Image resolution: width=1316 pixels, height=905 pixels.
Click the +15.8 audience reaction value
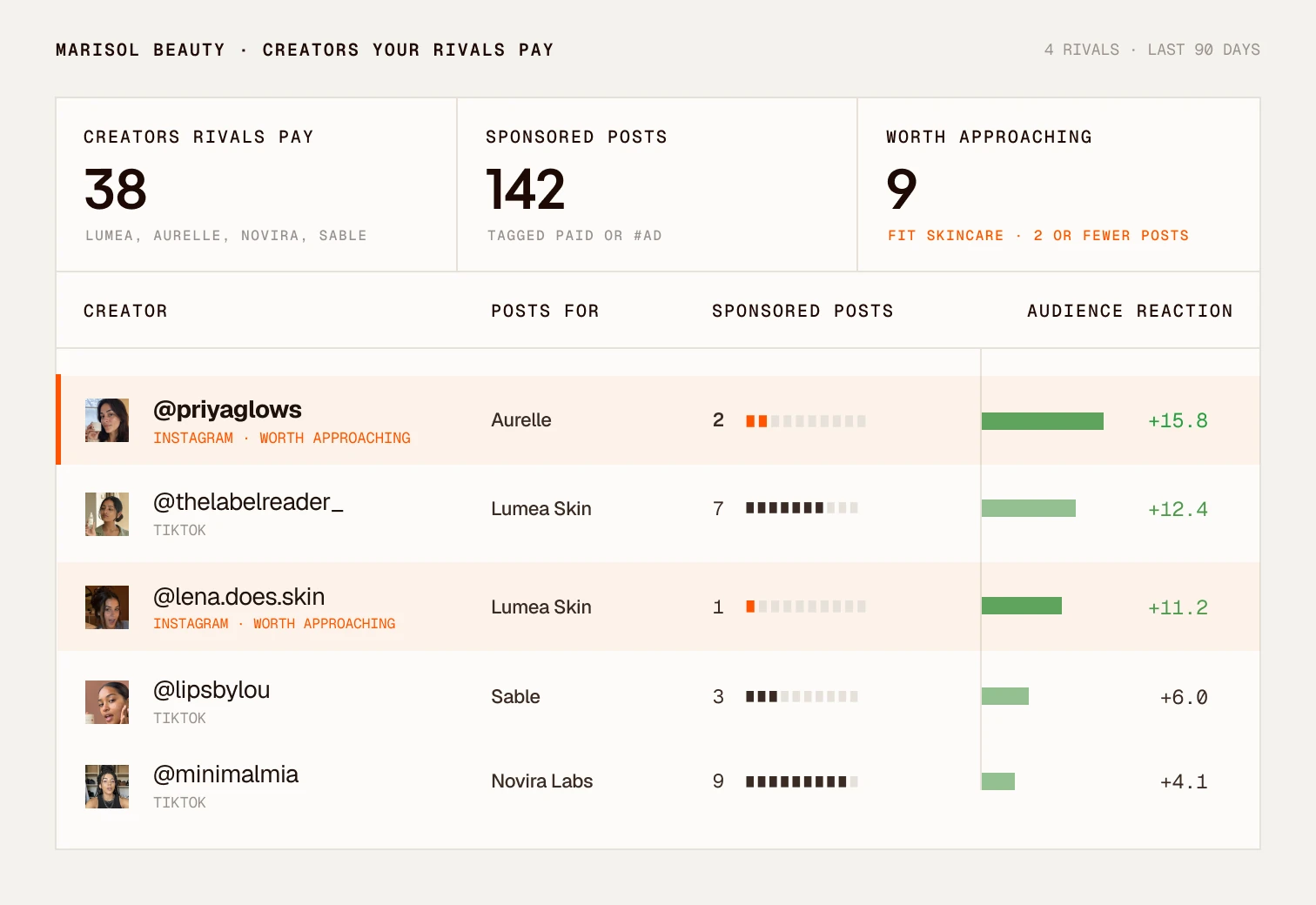pos(1178,421)
